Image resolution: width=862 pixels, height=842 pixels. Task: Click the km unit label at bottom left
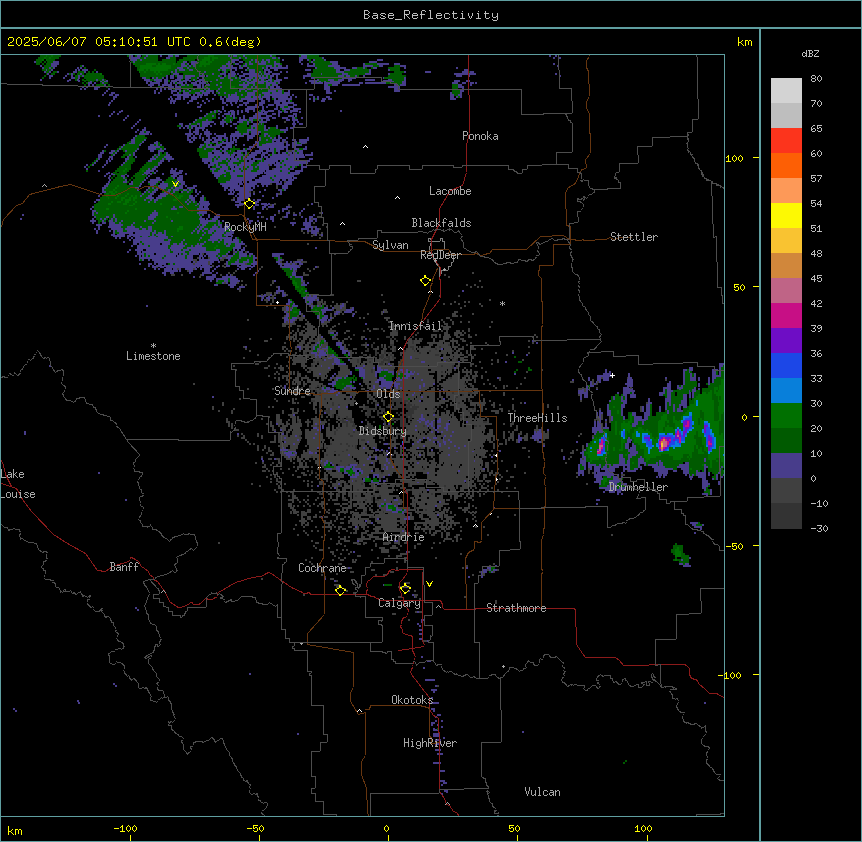point(15,831)
